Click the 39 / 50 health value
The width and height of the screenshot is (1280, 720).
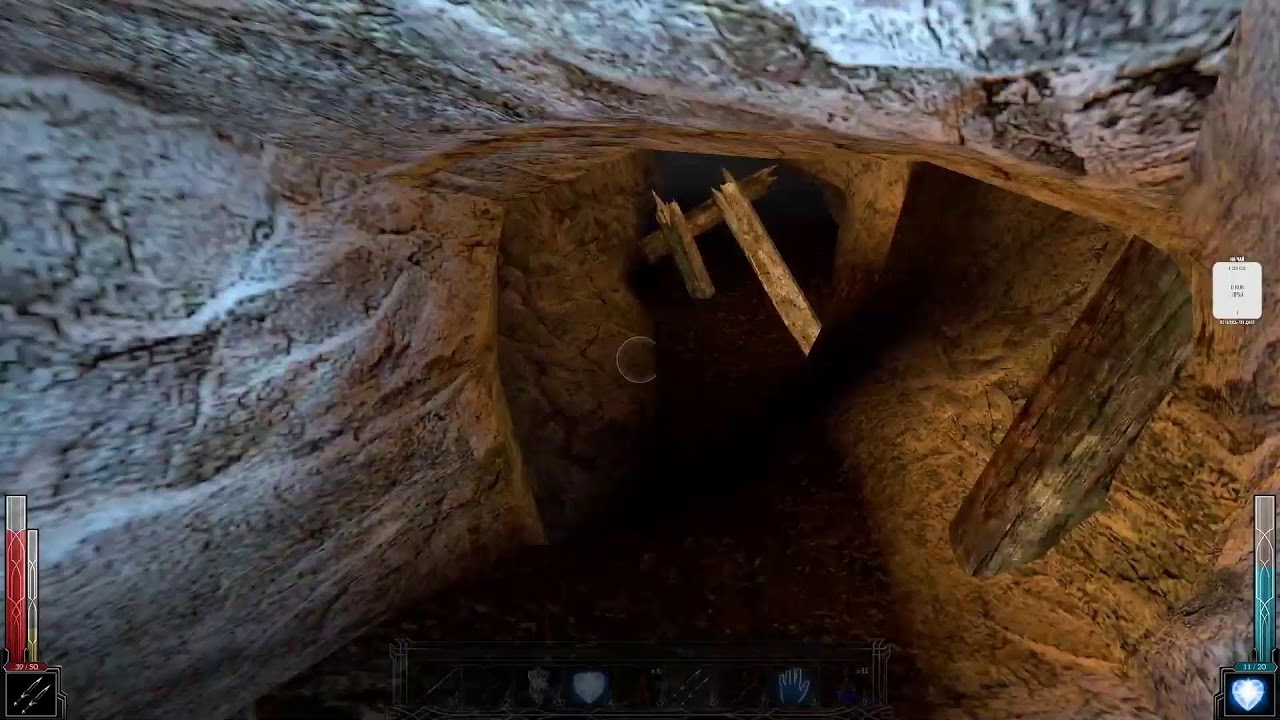pyautogui.click(x=25, y=666)
